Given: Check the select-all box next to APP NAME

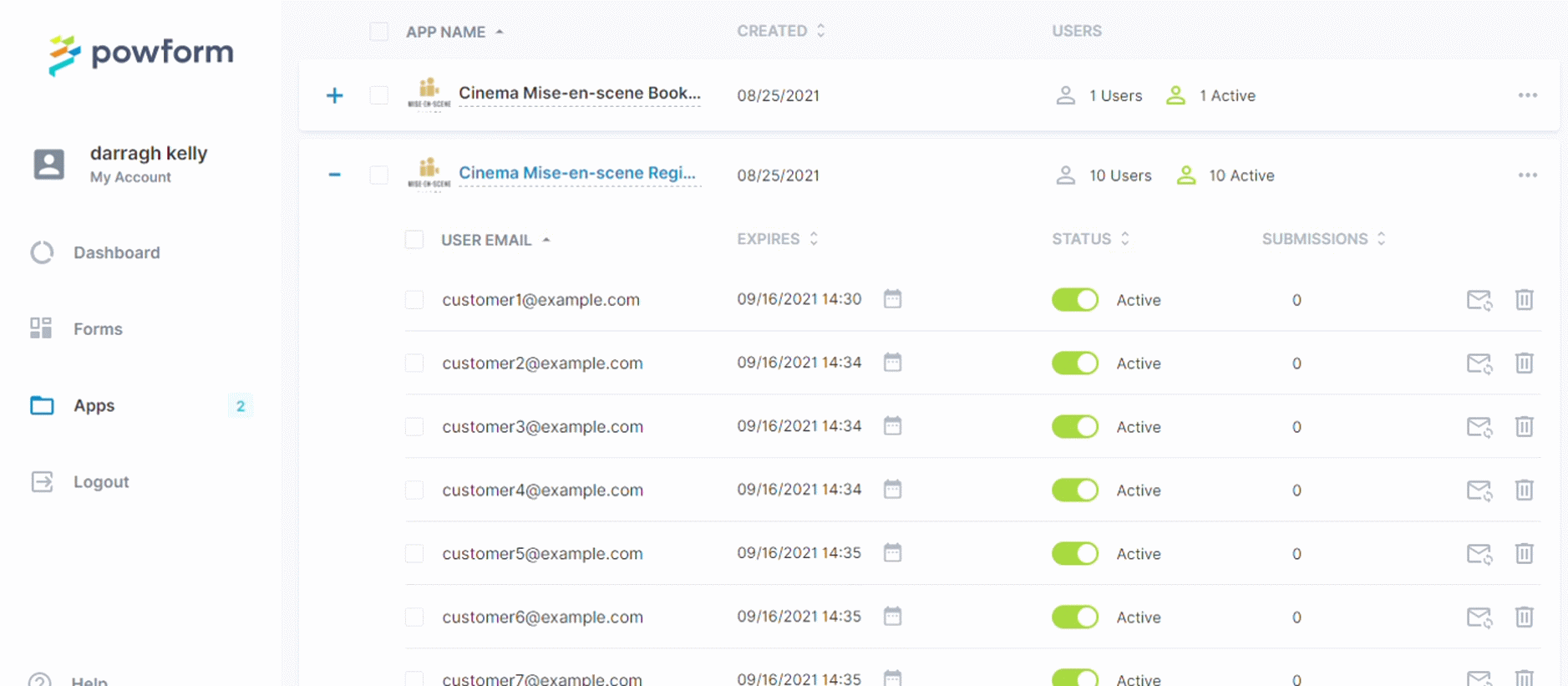Looking at the screenshot, I should (x=378, y=32).
